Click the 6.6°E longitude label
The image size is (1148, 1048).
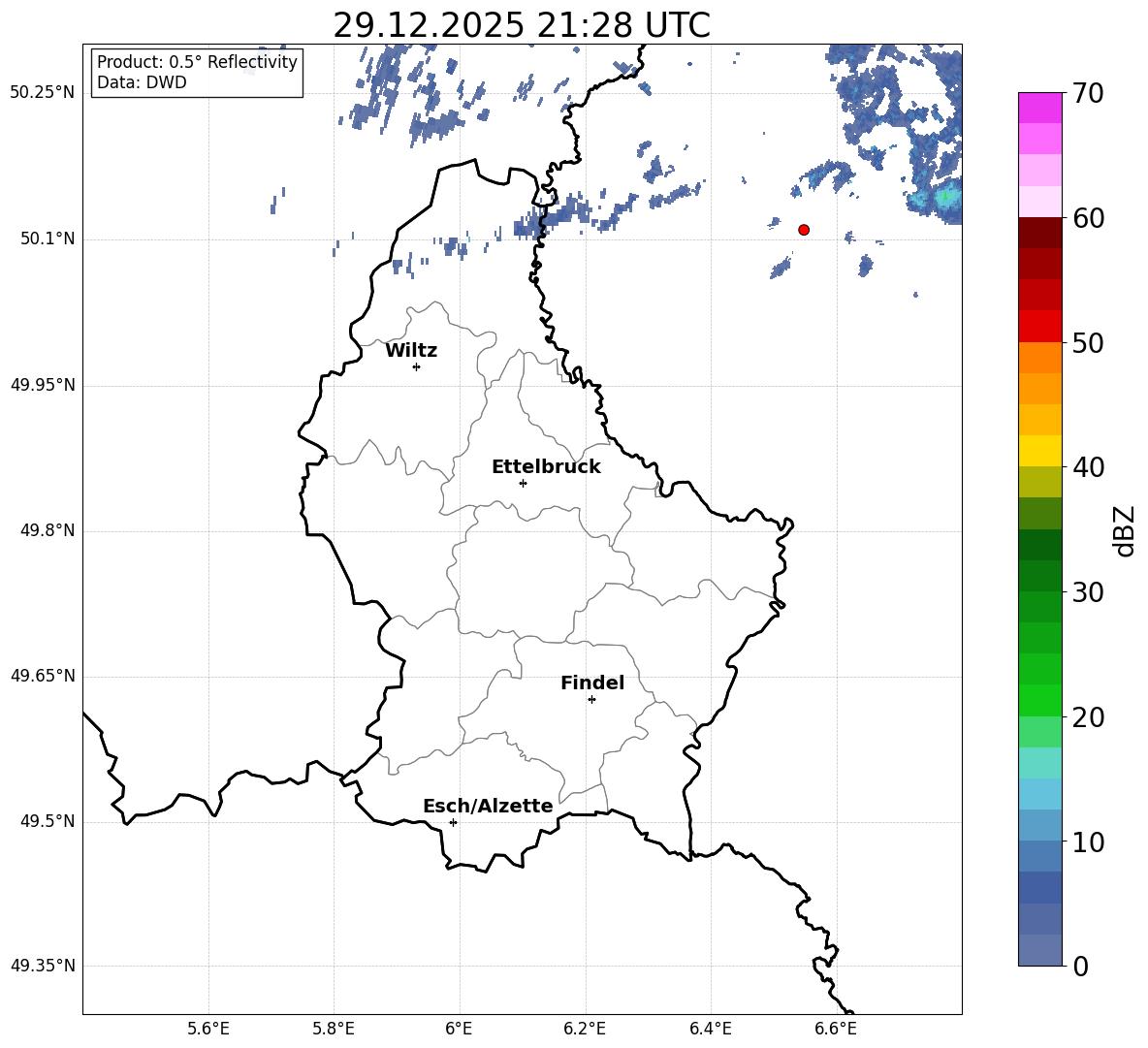coord(836,1029)
